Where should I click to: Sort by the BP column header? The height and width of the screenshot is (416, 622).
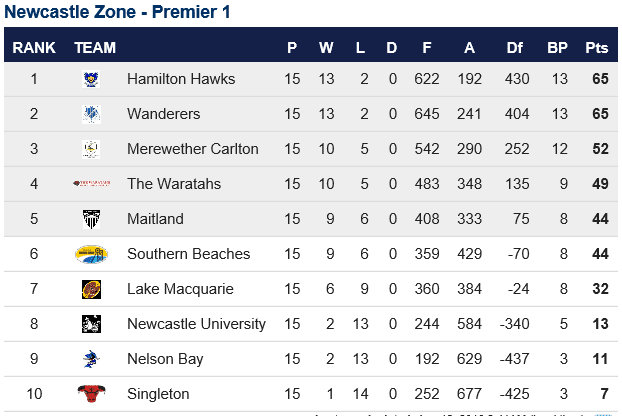[557, 48]
